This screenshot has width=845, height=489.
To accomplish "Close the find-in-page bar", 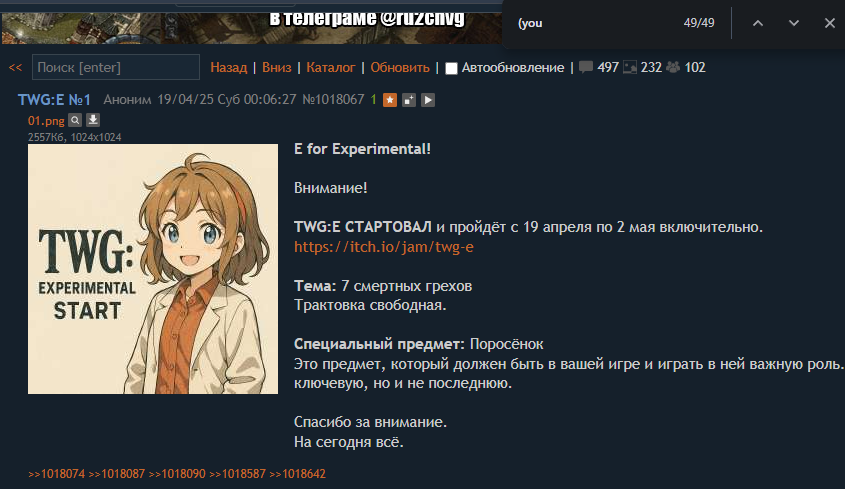I will tap(829, 23).
